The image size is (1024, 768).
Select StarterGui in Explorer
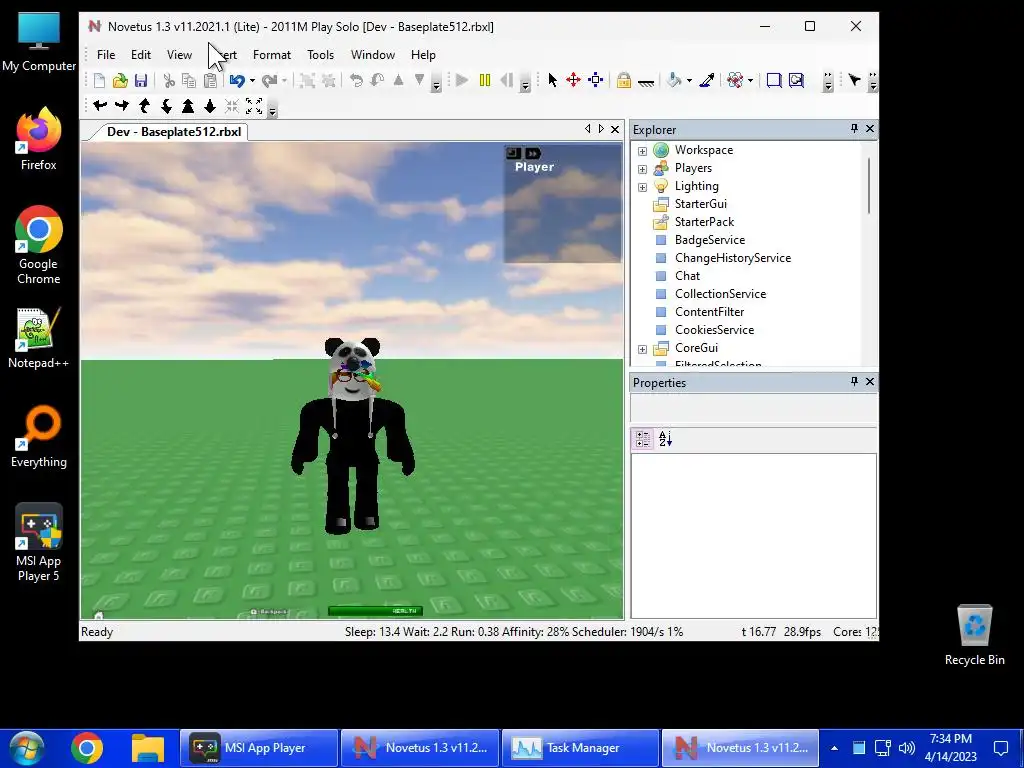[x=701, y=204]
